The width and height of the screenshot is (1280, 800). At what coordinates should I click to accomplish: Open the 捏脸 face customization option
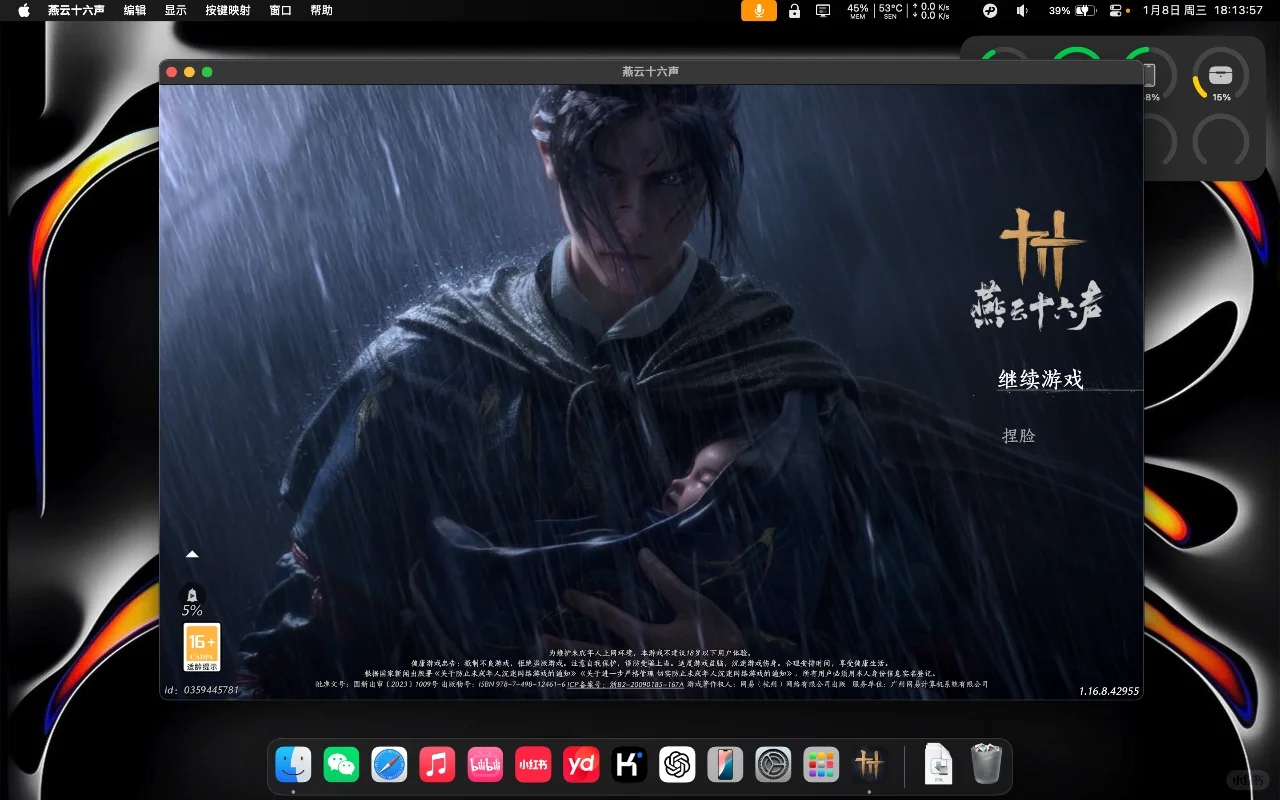coord(1019,436)
